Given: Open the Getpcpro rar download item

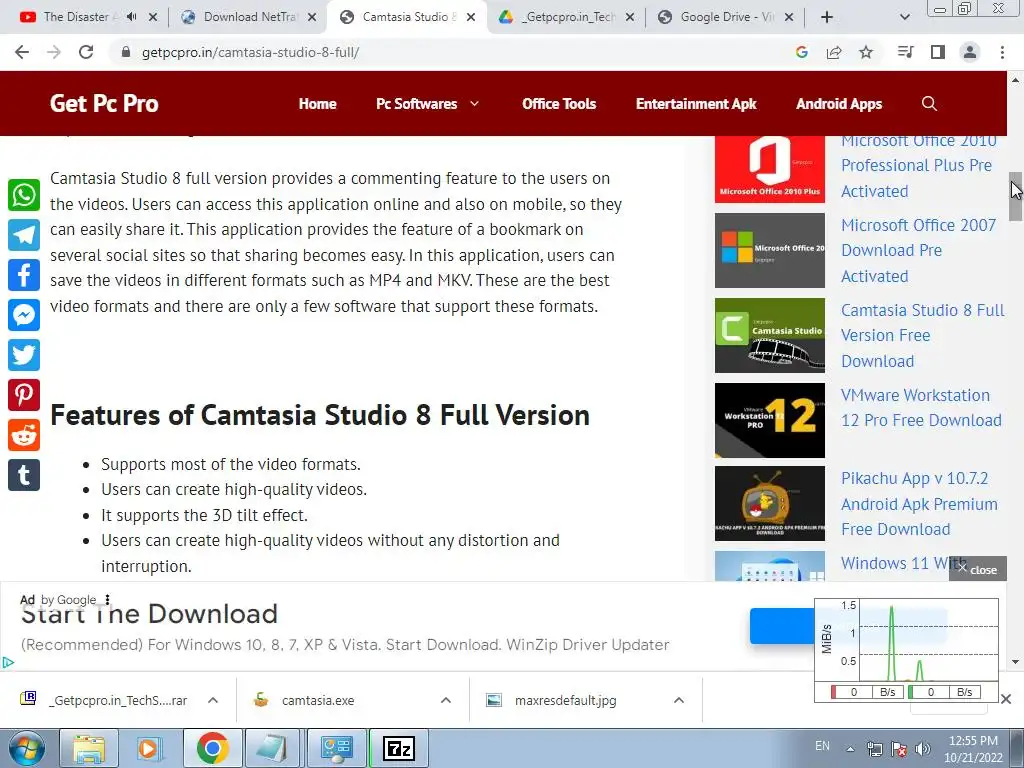Looking at the screenshot, I should point(118,700).
